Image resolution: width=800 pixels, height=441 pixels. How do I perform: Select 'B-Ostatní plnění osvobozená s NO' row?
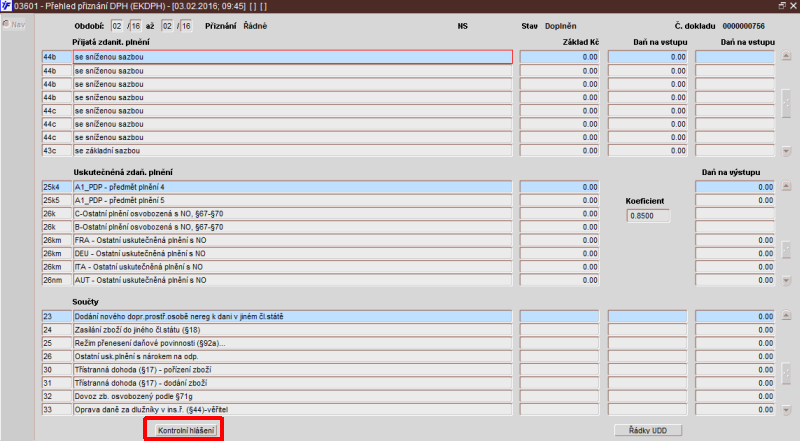click(x=292, y=227)
